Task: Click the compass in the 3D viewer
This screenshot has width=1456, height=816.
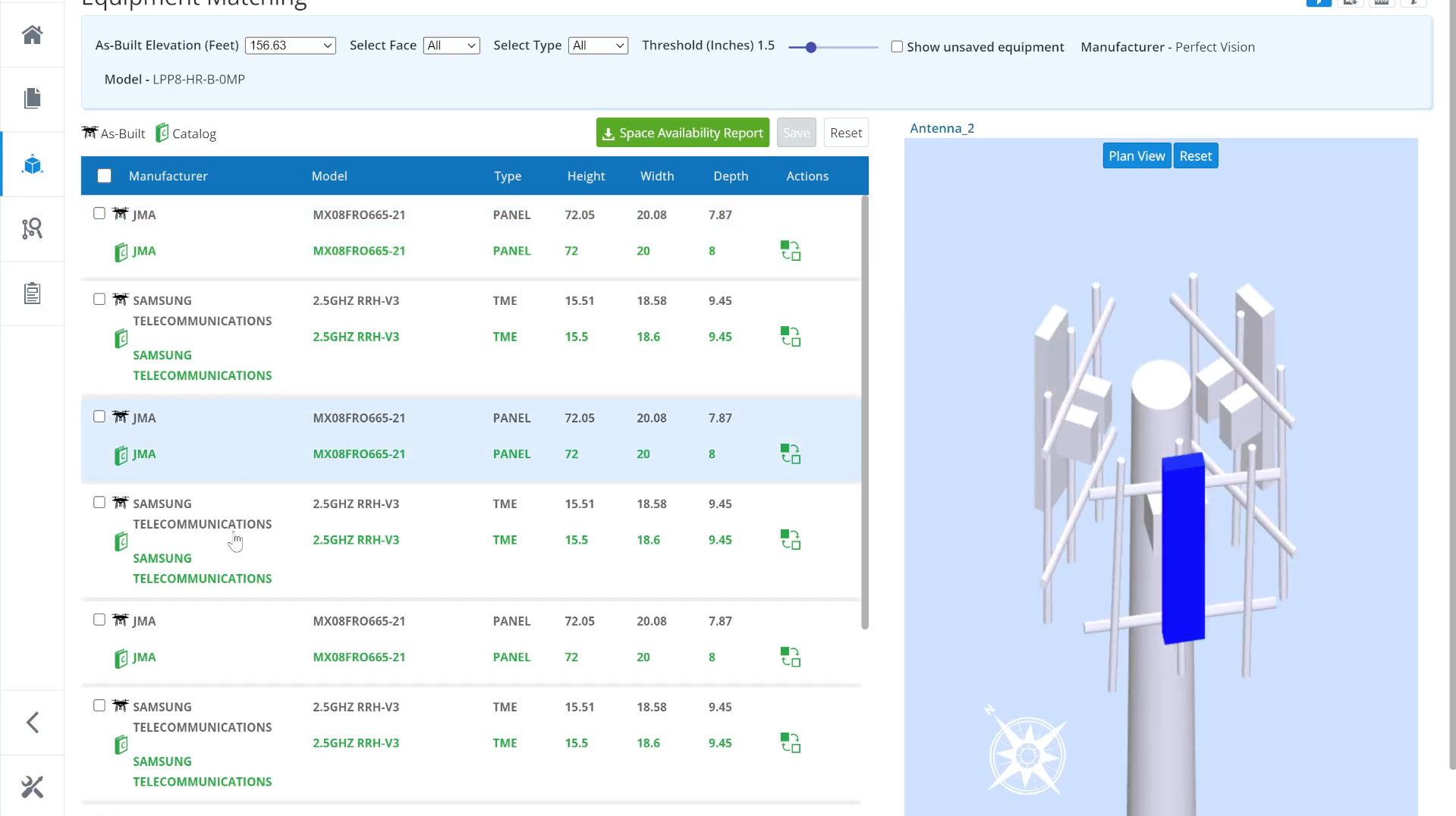Action: [x=1027, y=754]
